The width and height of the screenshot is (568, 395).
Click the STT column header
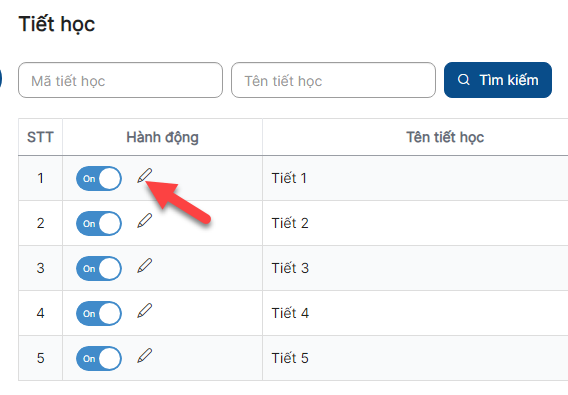point(40,137)
